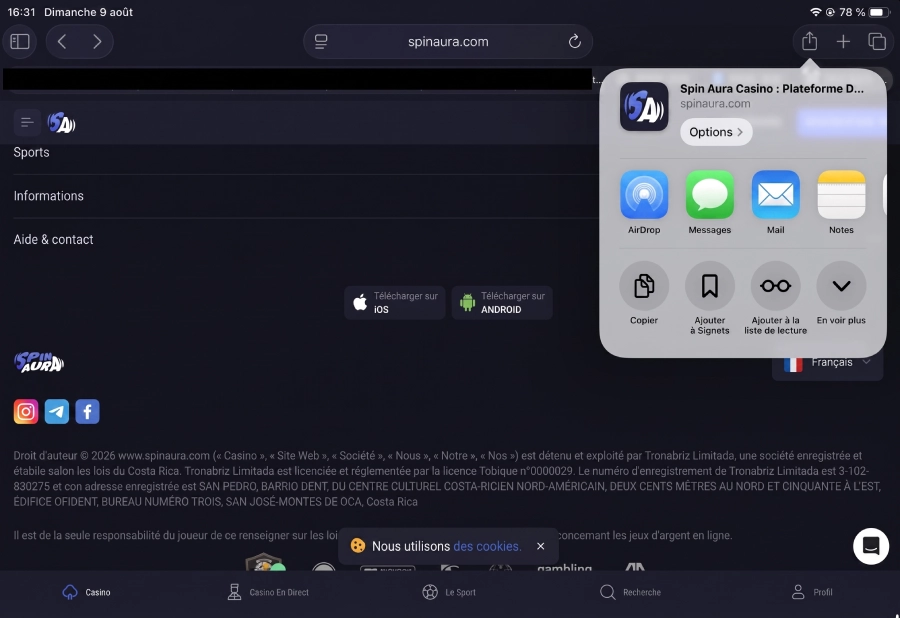
Task: Toggle the Safari sidebar icon
Action: (x=20, y=41)
